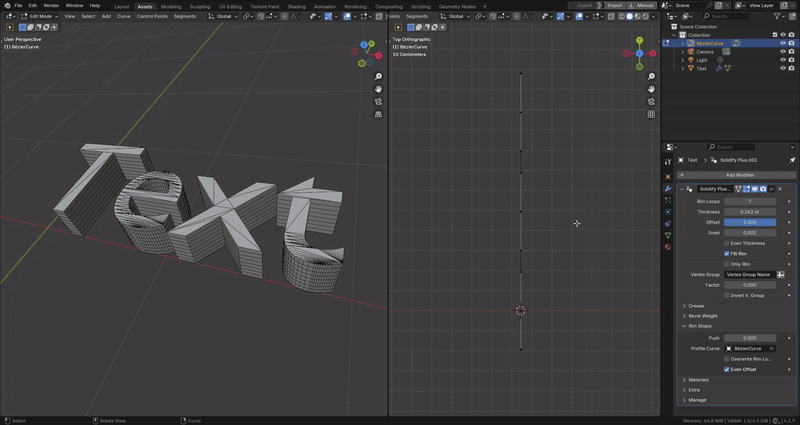Viewport: 800px width, 425px height.
Task: Enable the Even Thickness checkbox
Action: pyautogui.click(x=727, y=243)
